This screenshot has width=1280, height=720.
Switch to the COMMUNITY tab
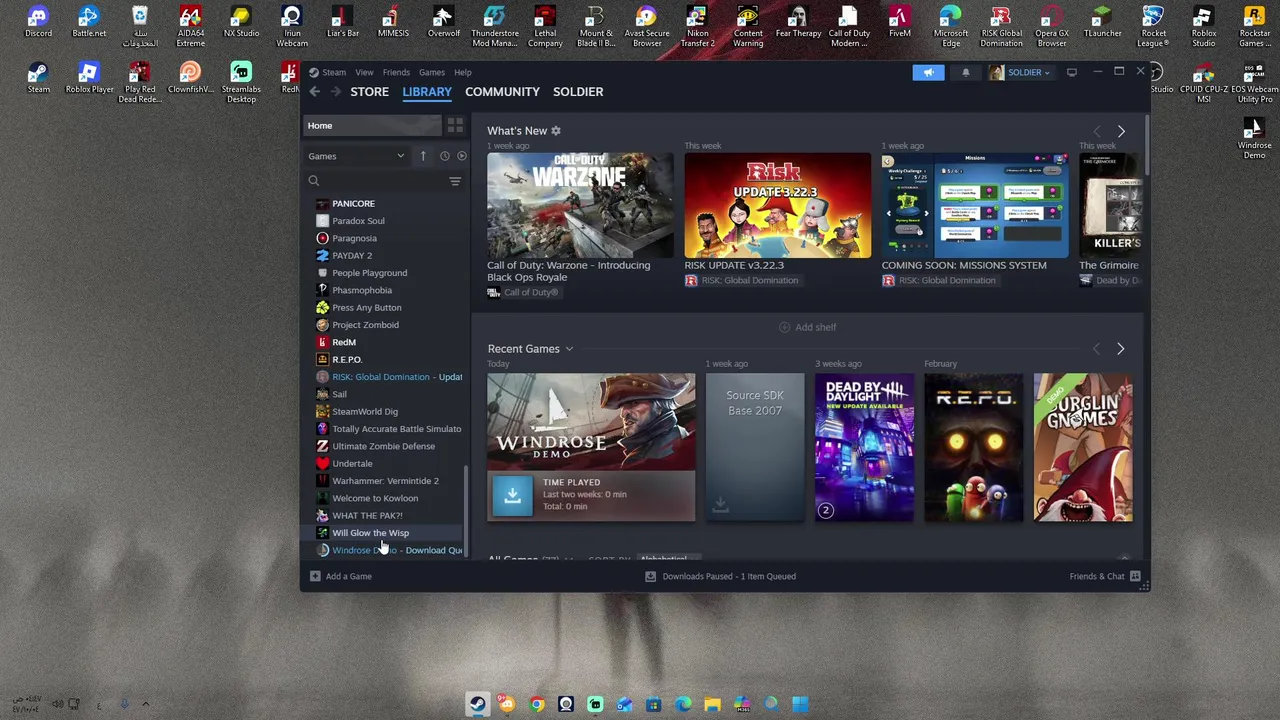(502, 92)
